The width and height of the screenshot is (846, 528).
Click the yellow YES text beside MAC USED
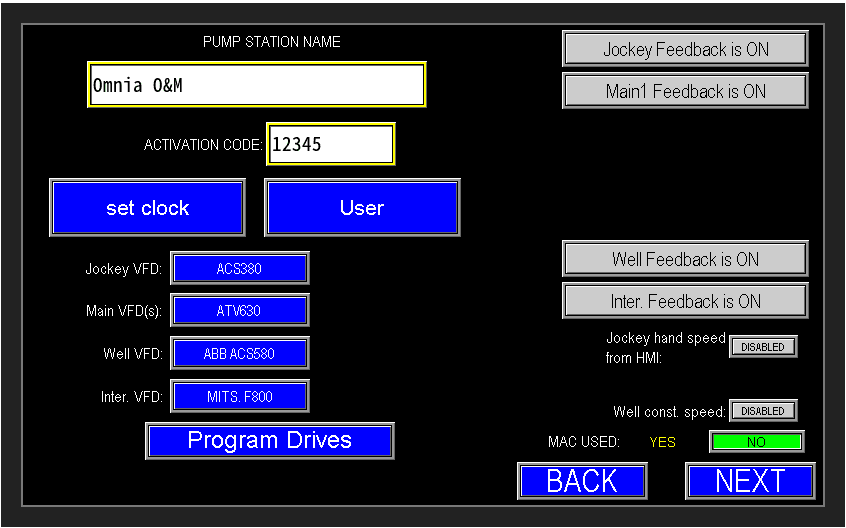point(662,441)
